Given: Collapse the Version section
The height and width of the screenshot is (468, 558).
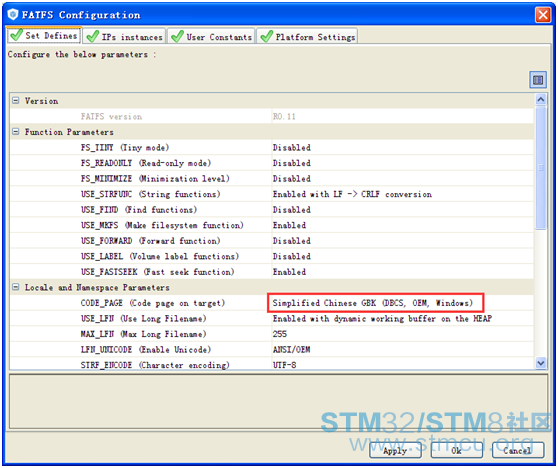Looking at the screenshot, I should [16, 101].
